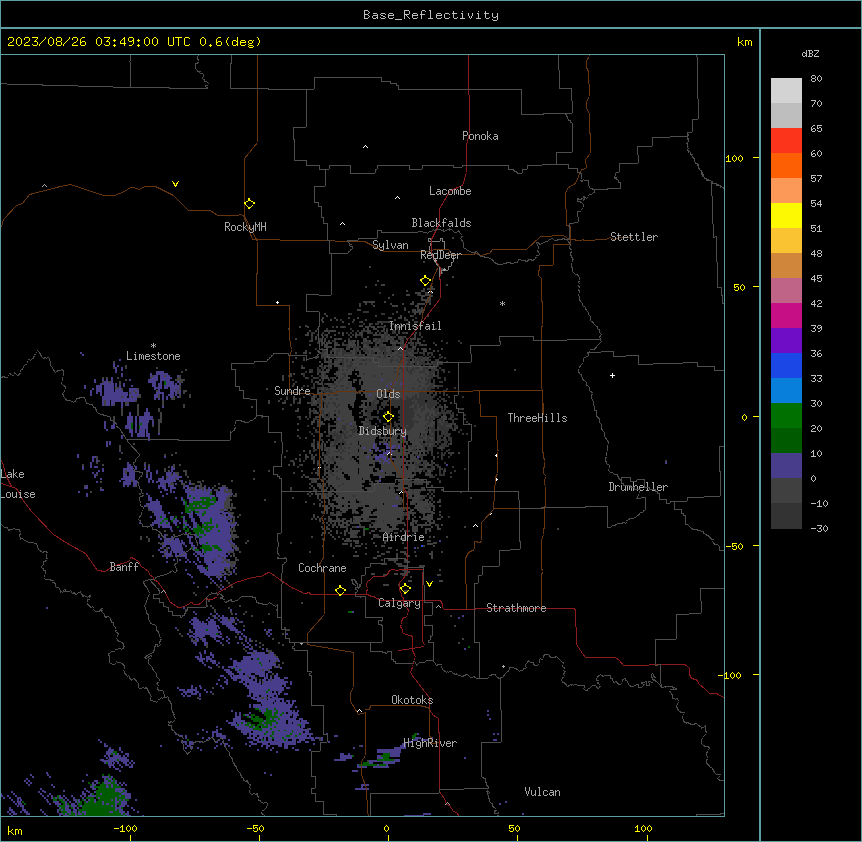Click the Didsbury city label
Viewport: 862px width, 842px height.
(383, 431)
